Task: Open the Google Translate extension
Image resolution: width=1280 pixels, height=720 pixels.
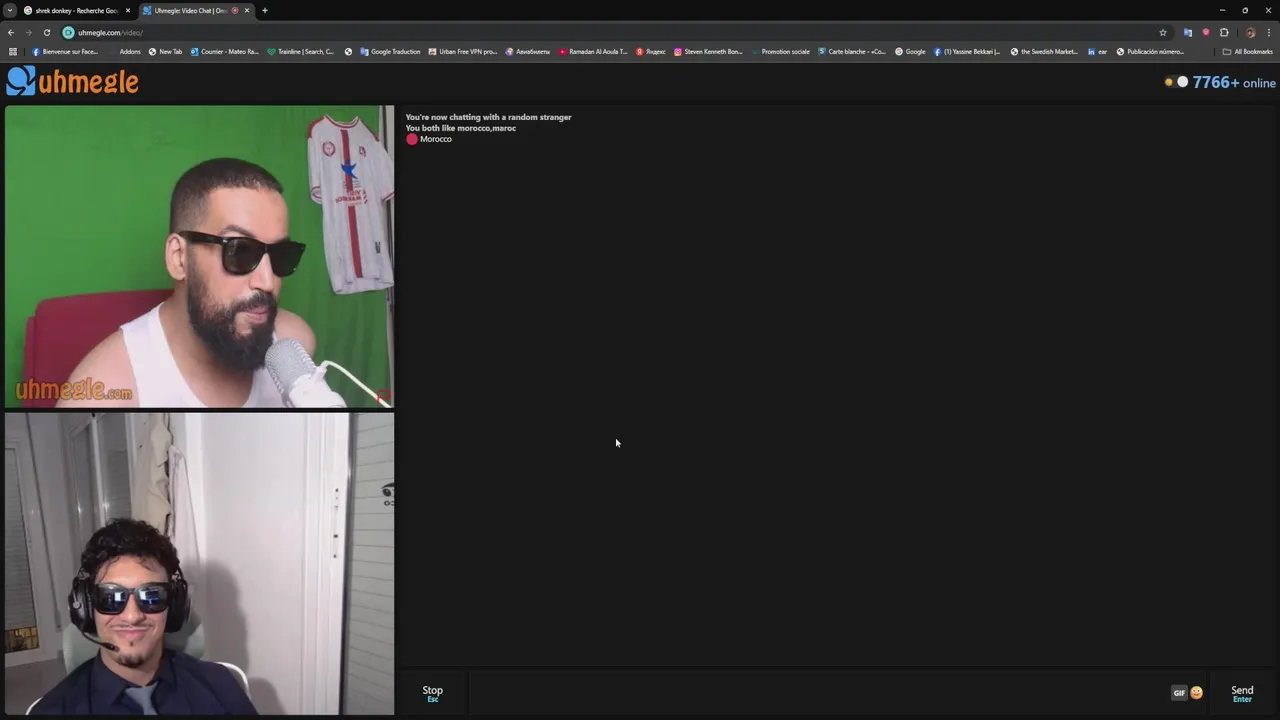Action: [1188, 32]
